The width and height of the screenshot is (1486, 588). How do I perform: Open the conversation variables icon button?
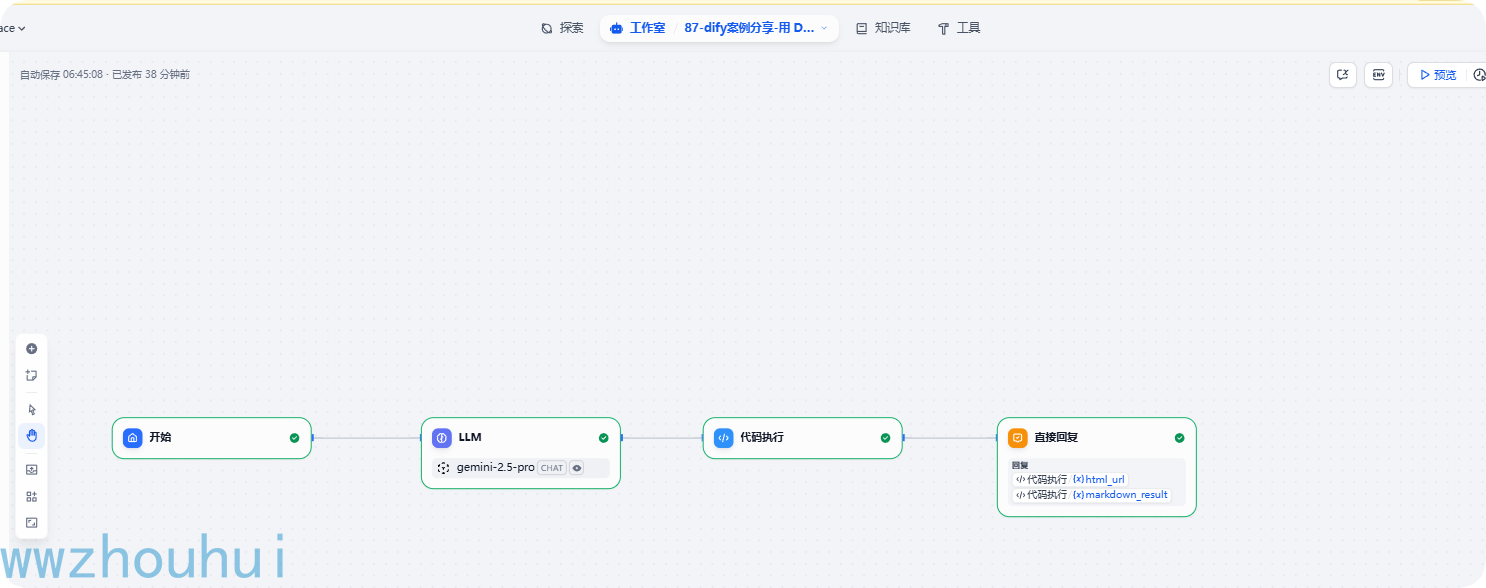pos(1342,75)
